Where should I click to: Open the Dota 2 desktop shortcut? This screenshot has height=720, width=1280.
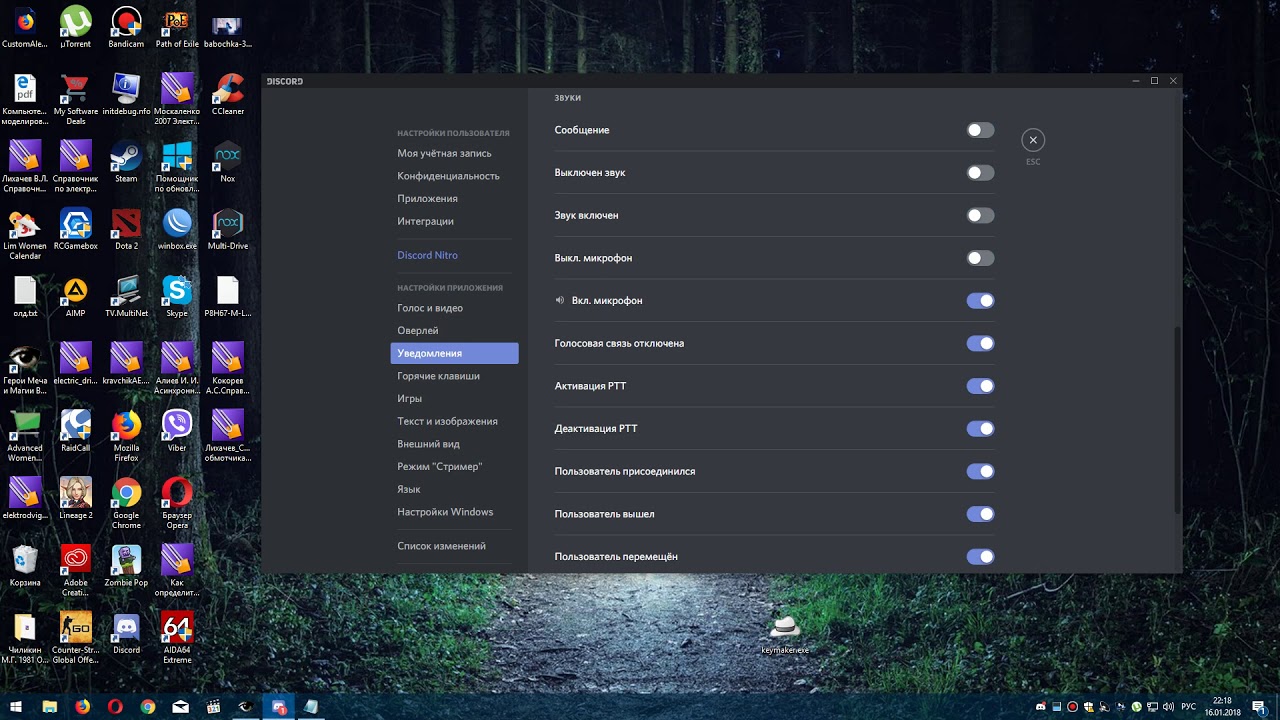coord(126,230)
